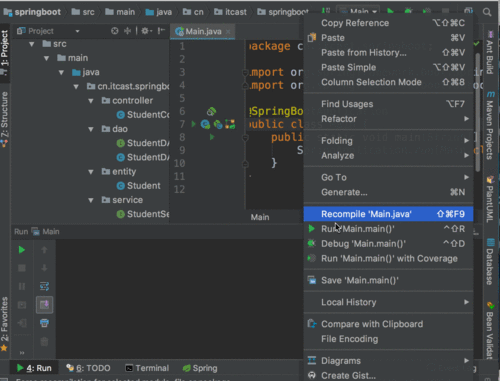Open the Maven Projects tool window
This screenshot has width=500, height=381.
(490, 126)
